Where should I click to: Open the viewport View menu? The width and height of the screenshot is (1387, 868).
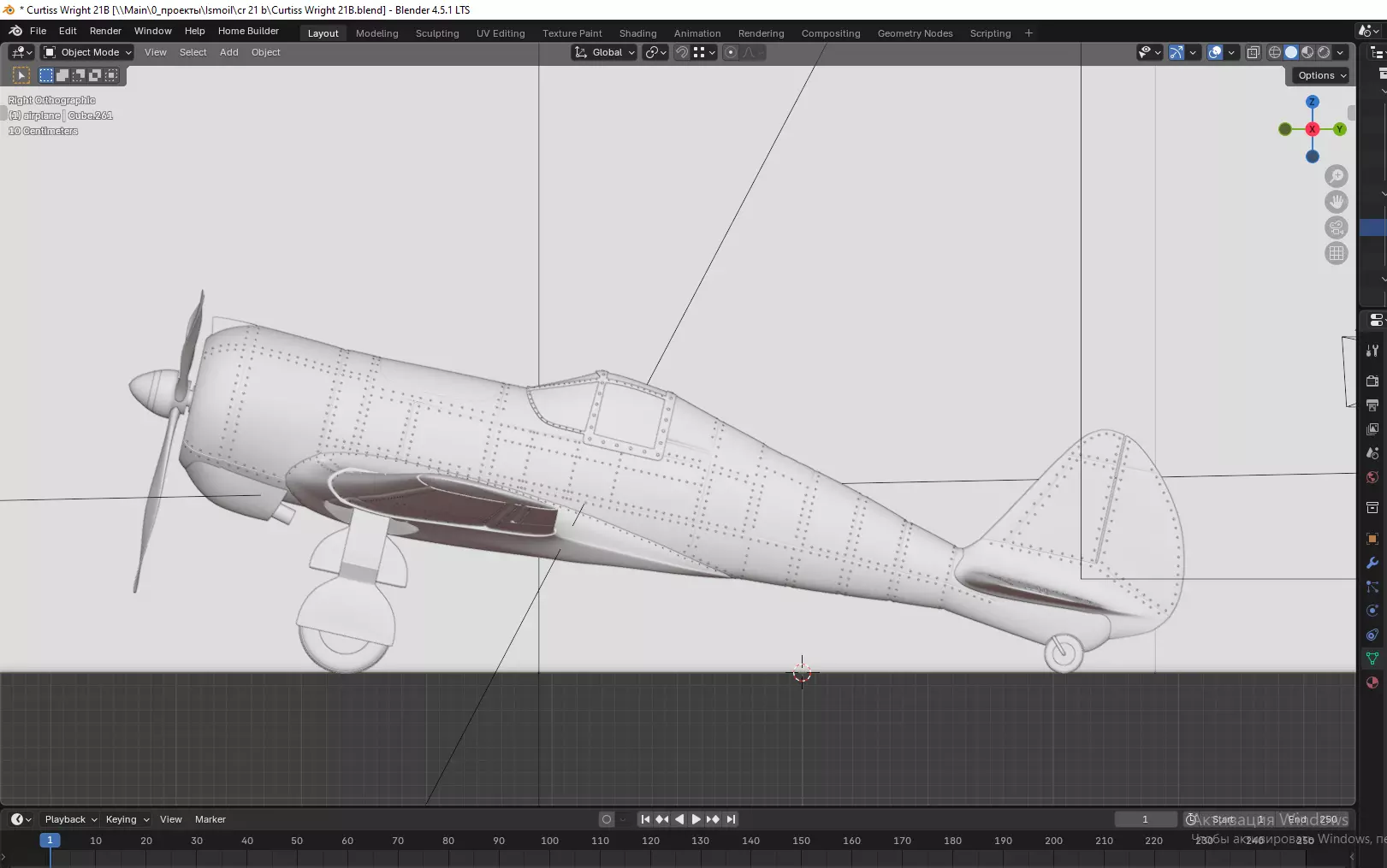click(x=156, y=52)
